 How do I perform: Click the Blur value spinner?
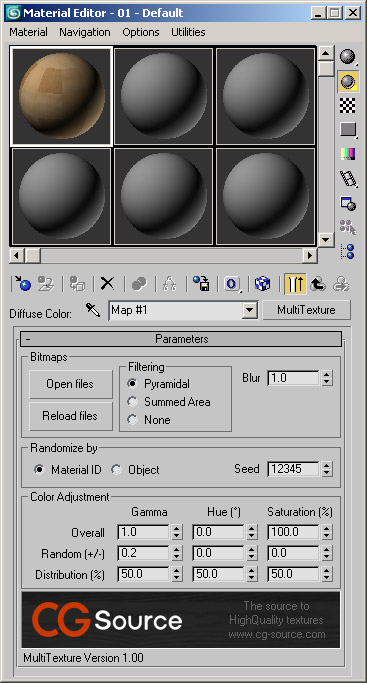tap(327, 378)
